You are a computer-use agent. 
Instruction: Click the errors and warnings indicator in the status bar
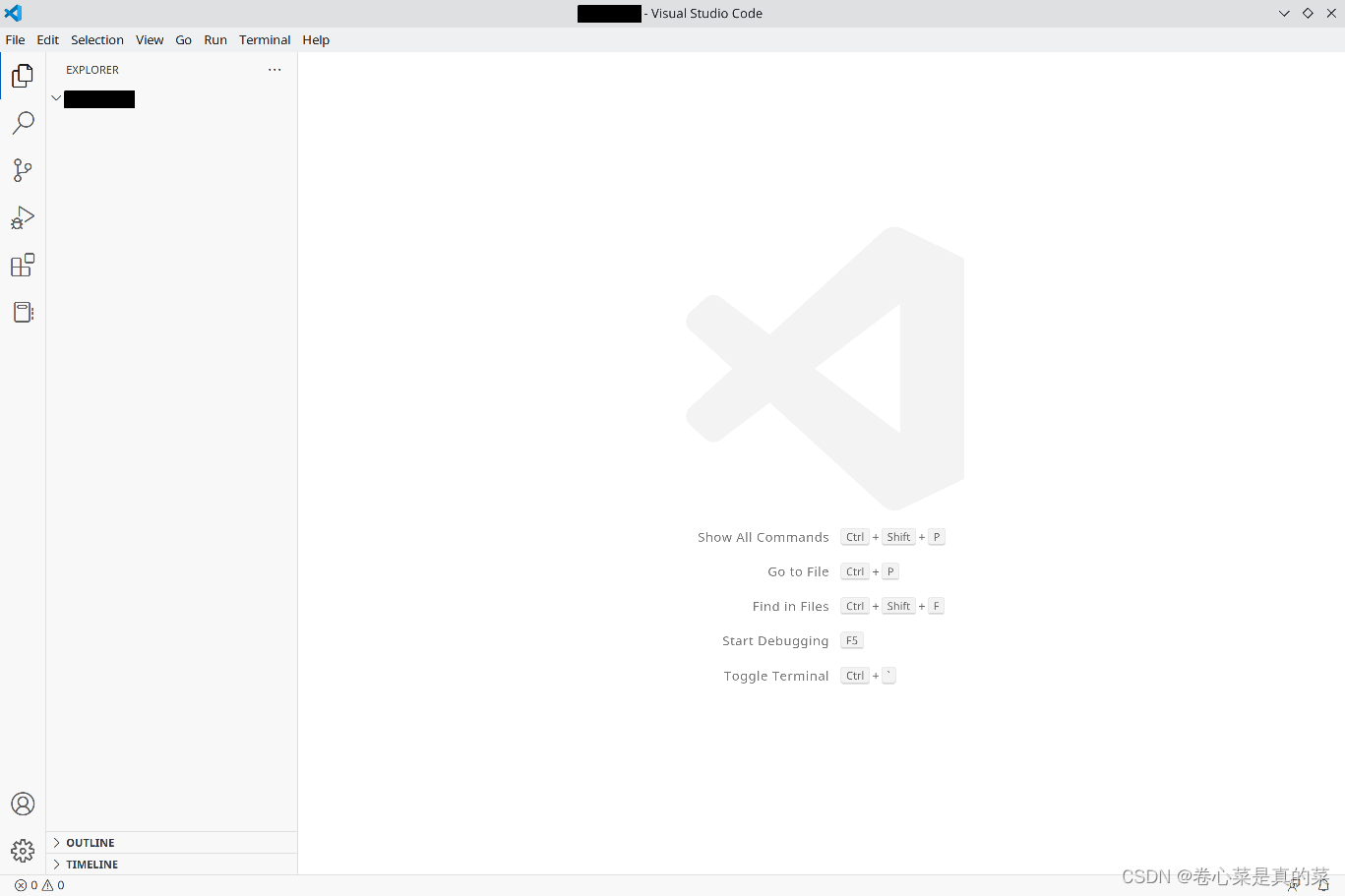click(x=39, y=885)
